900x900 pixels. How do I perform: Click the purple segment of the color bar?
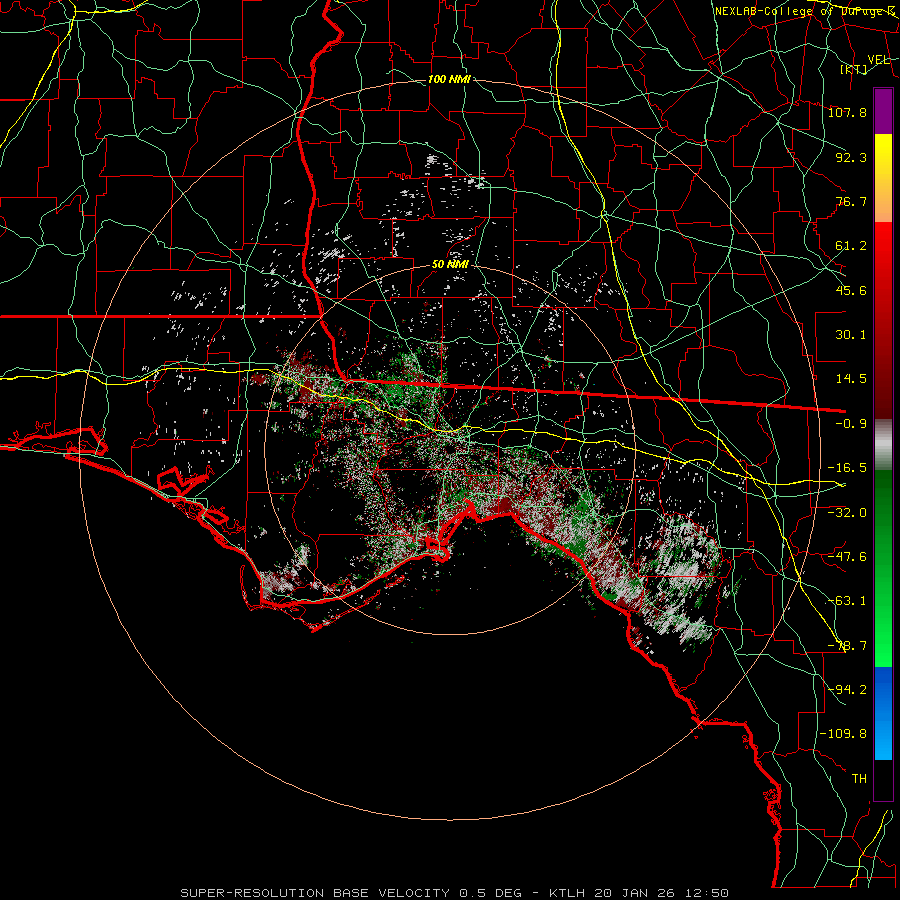(x=883, y=111)
